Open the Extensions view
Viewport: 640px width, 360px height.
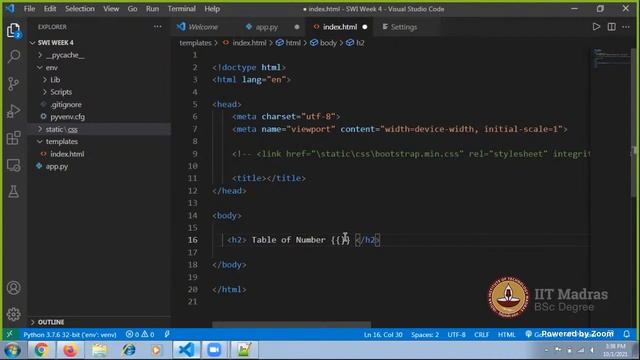click(x=13, y=138)
